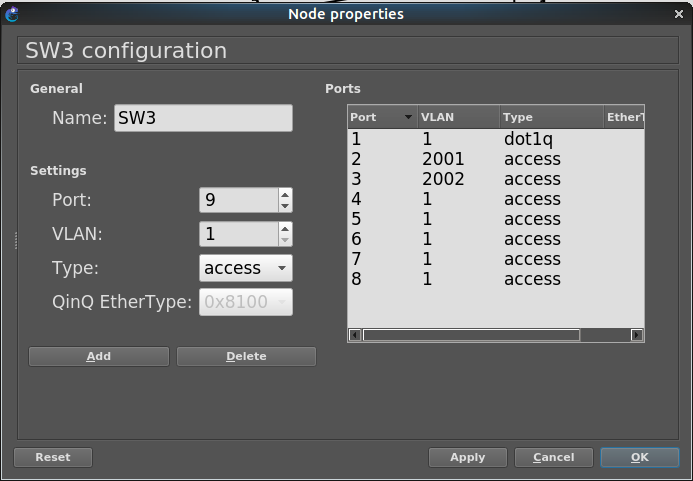
Task: Click the VLAN column header
Action: point(457,117)
